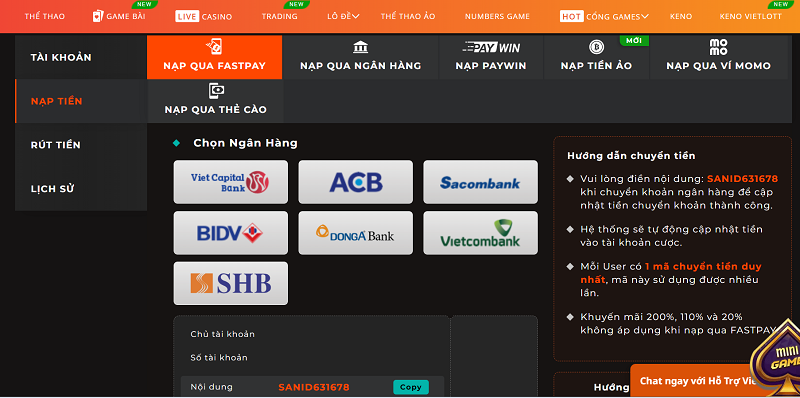800x398 pixels.
Task: Open Live Casino in top navigation
Action: (x=204, y=16)
